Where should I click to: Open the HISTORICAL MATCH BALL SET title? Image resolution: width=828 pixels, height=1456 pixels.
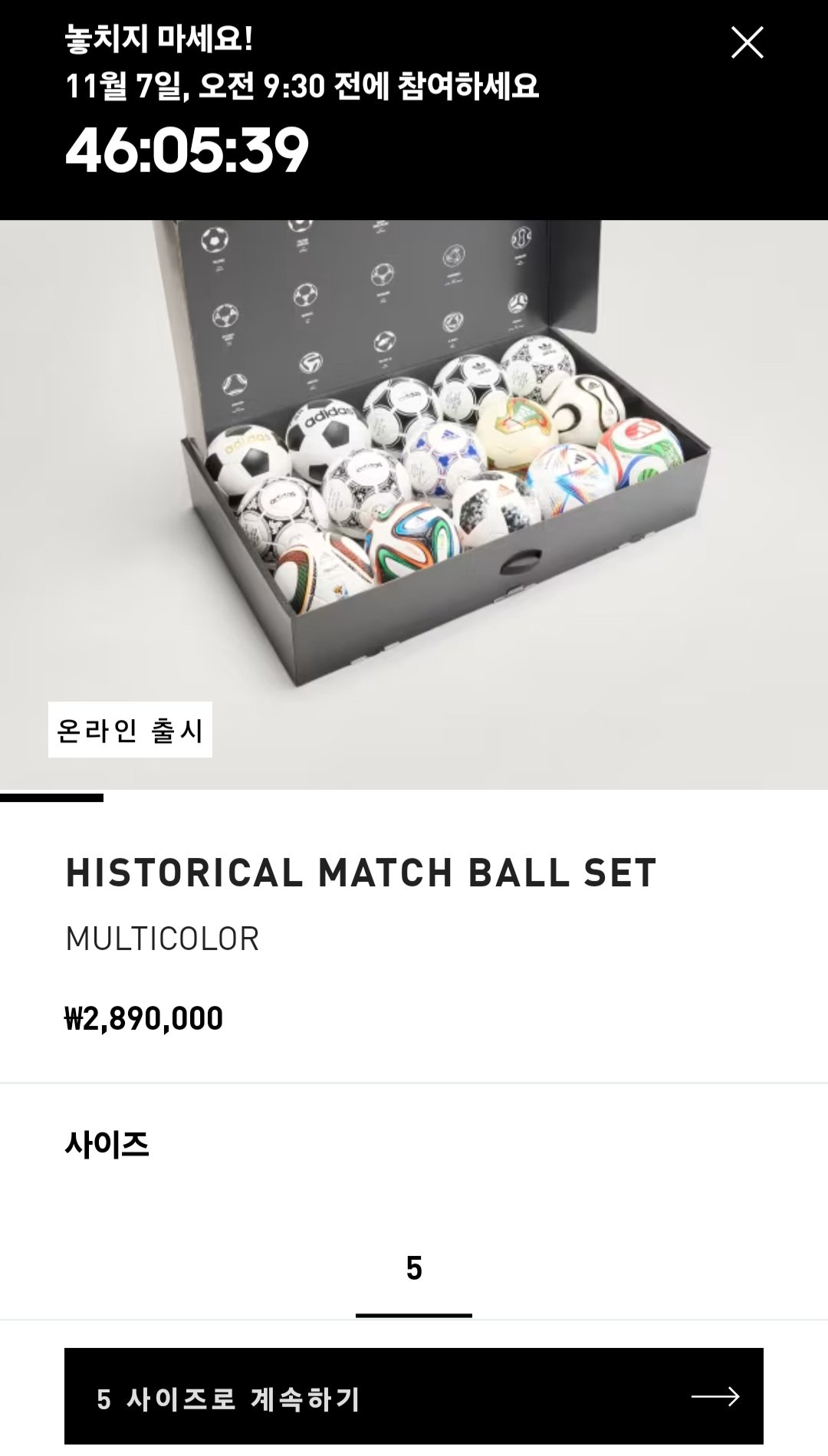(361, 873)
